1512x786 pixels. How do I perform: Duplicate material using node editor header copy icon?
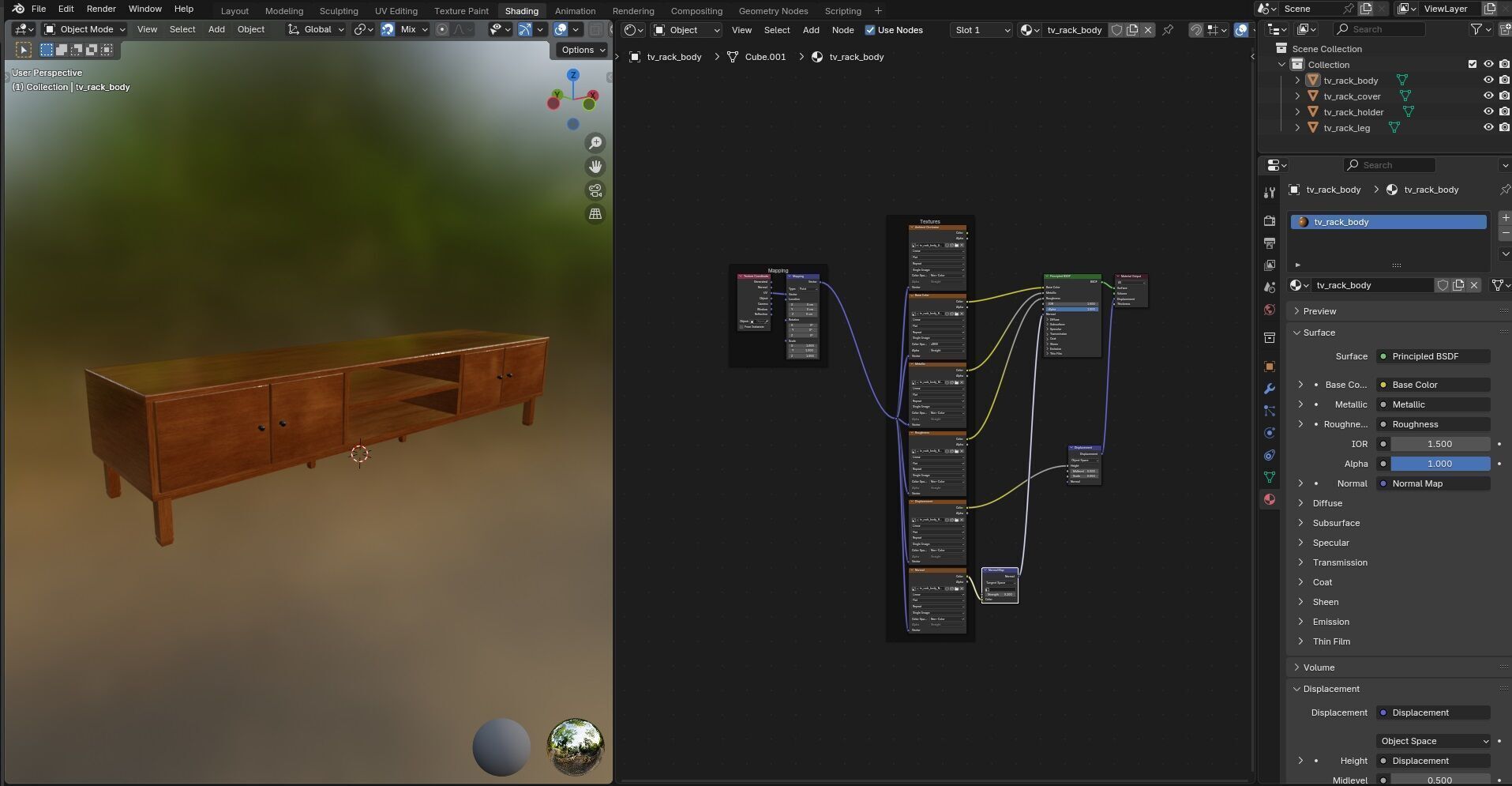pyautogui.click(x=1132, y=30)
